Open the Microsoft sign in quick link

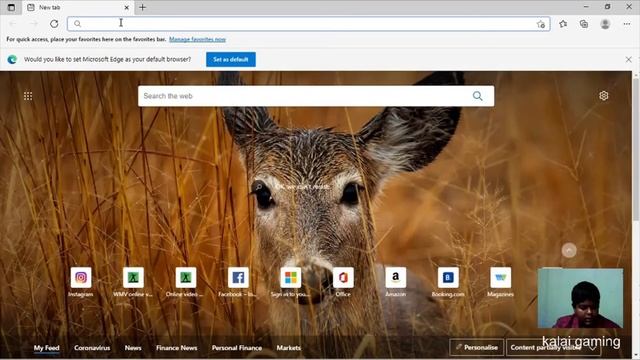point(291,282)
